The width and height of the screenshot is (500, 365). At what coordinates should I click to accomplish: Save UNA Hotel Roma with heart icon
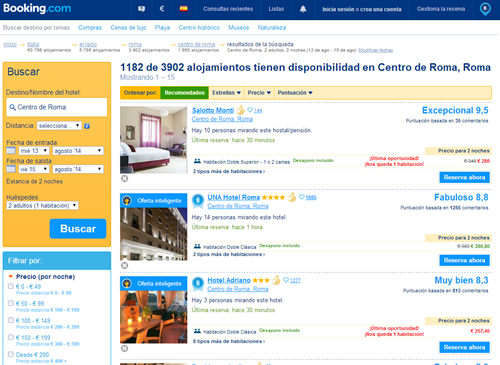[302, 197]
